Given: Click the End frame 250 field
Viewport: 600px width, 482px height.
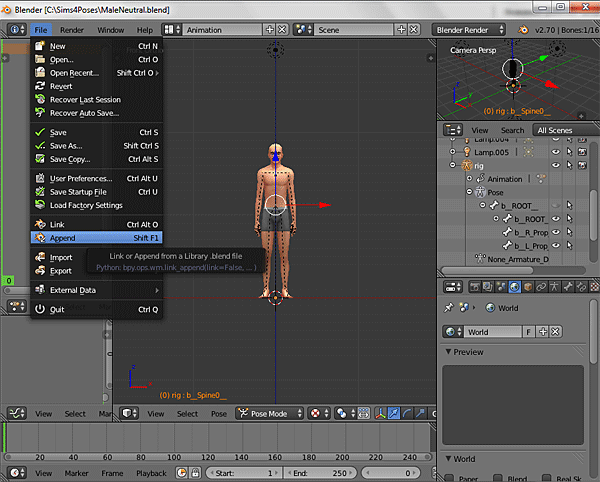Looking at the screenshot, I should [320, 473].
